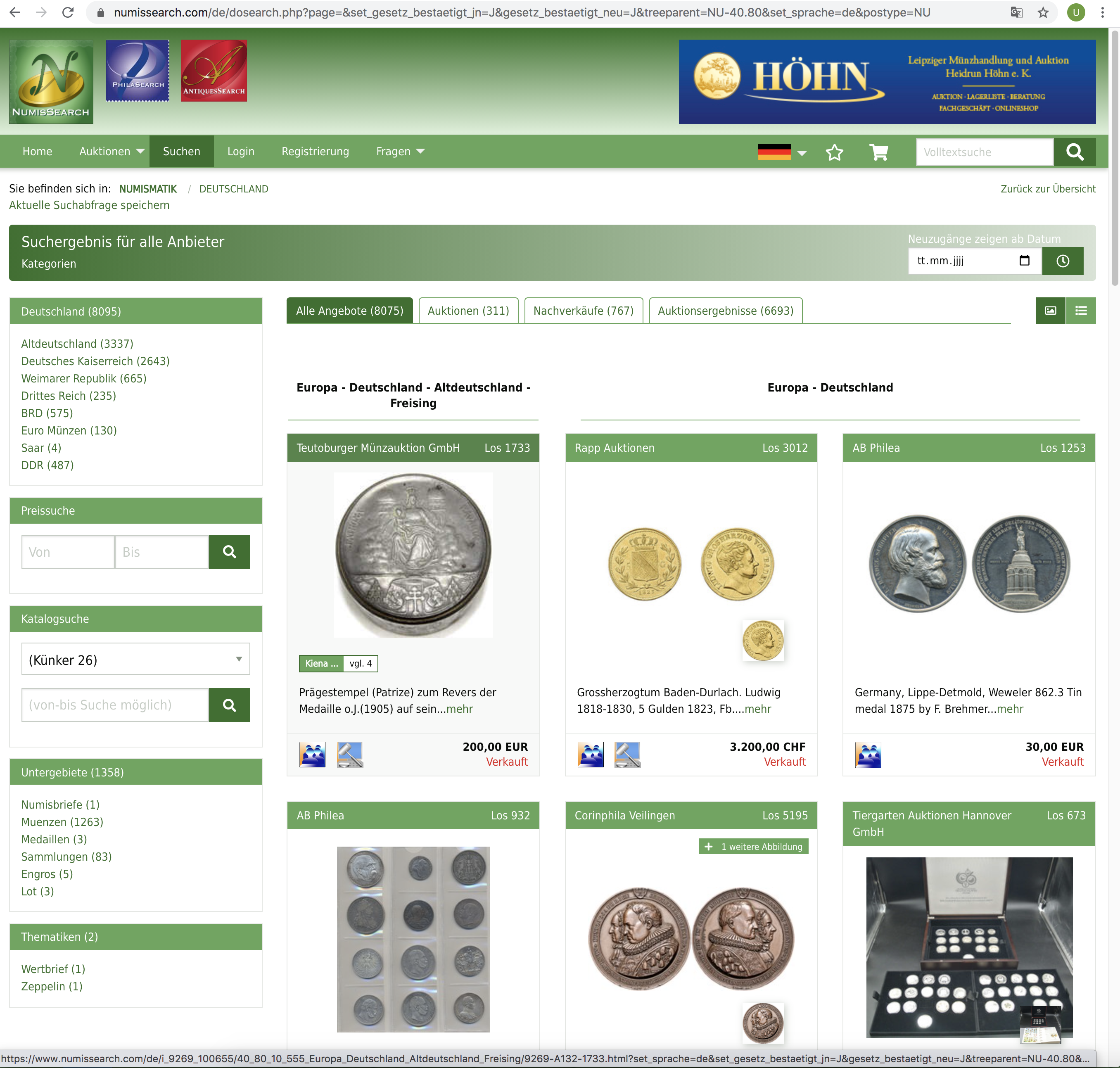Open the German flag language dropdown

pos(782,152)
